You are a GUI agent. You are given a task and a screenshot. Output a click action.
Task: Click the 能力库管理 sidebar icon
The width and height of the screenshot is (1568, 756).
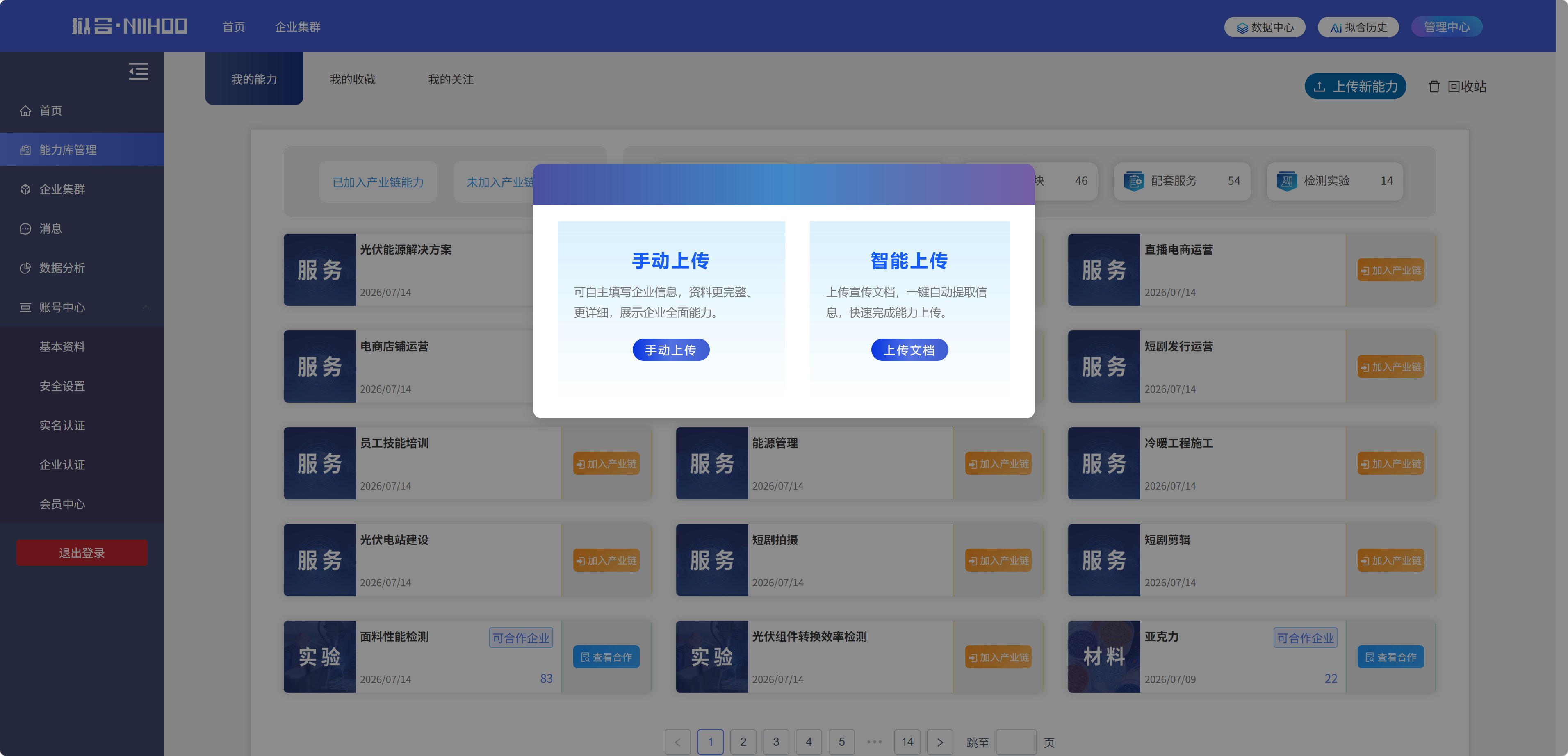coord(25,150)
